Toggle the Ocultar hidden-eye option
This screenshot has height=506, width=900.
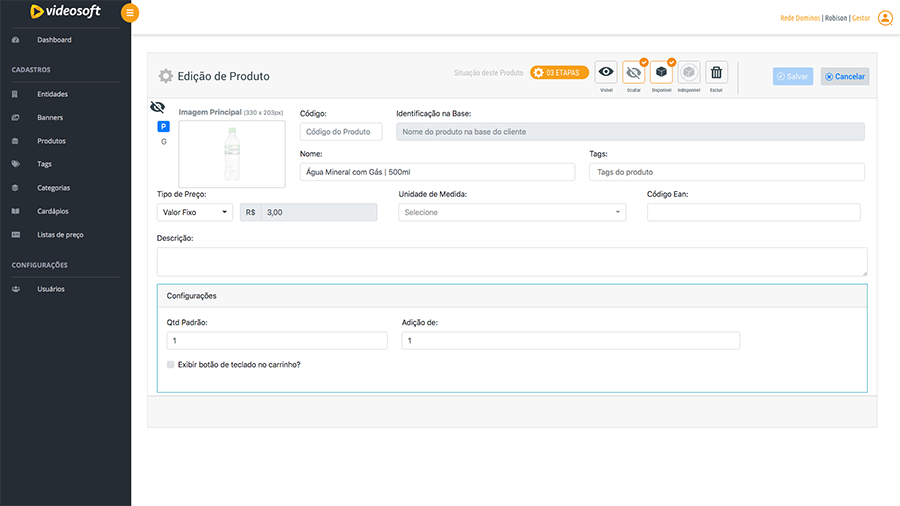[633, 73]
